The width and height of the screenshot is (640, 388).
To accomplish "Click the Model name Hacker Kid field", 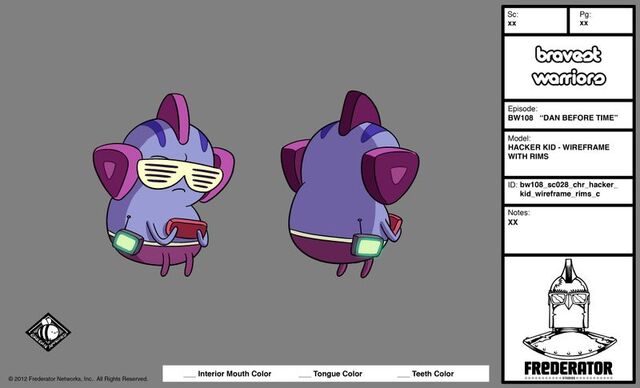I will pyautogui.click(x=568, y=153).
